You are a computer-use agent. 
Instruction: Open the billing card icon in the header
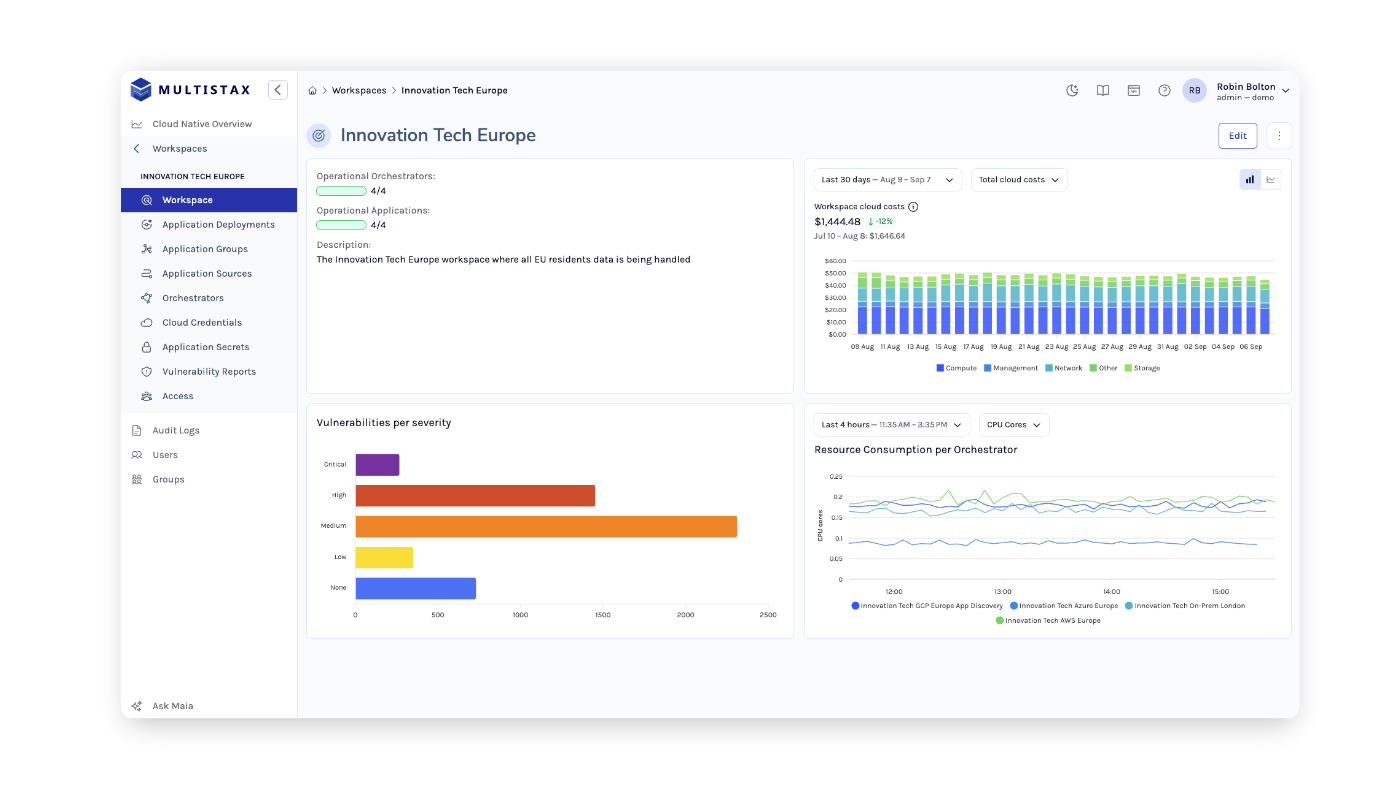coord(1133,90)
